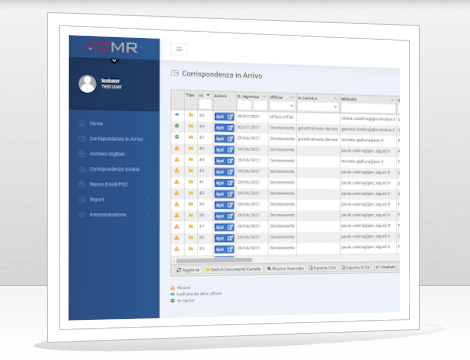
Task: Focus the second D. Ingresso date filter field
Action: click(x=260, y=106)
